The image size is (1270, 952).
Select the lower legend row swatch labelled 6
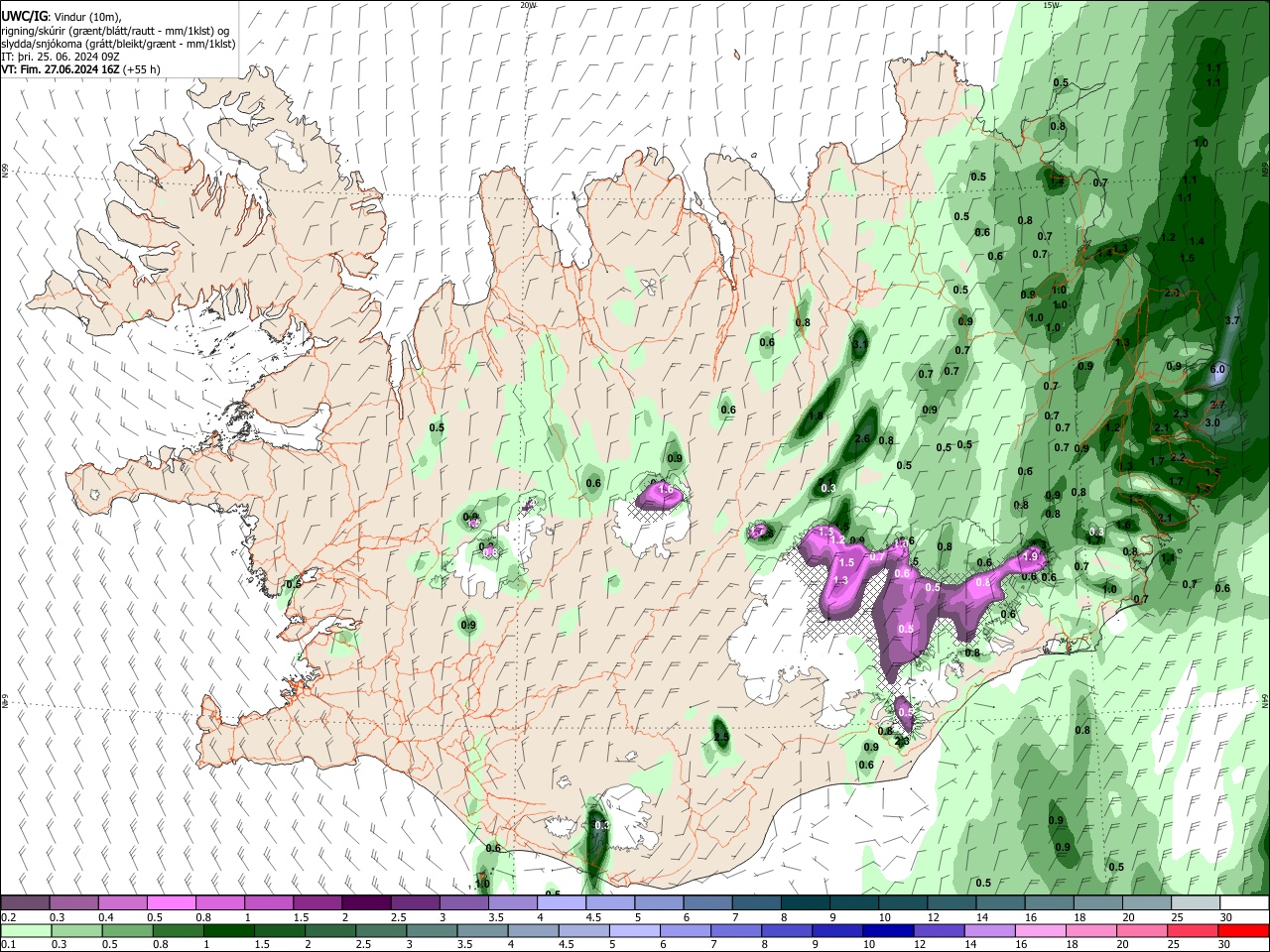click(685, 930)
